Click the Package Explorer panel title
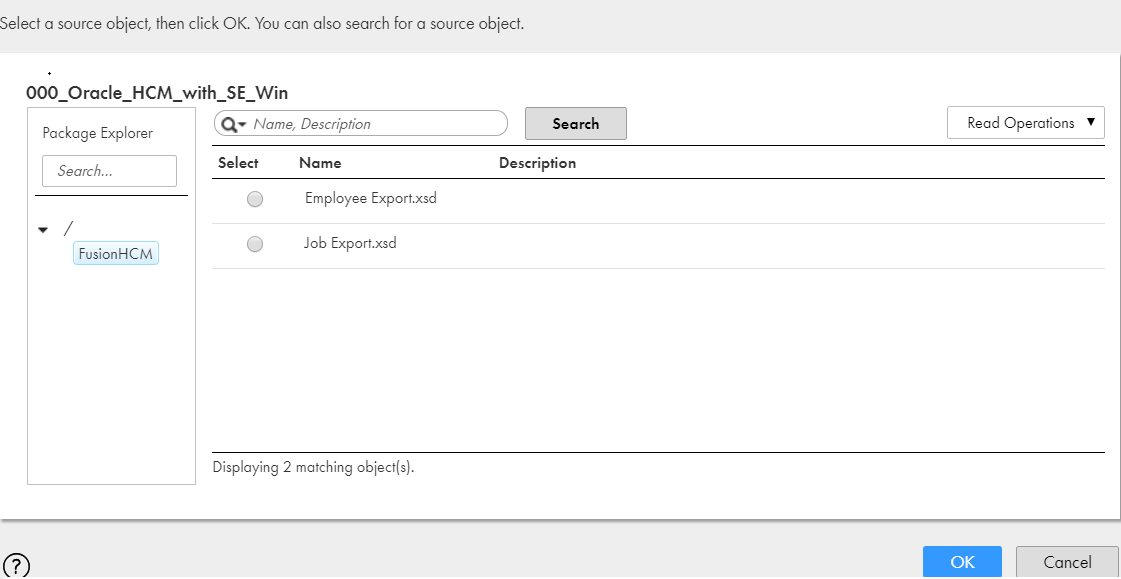The height and width of the screenshot is (579, 1121). click(x=98, y=133)
